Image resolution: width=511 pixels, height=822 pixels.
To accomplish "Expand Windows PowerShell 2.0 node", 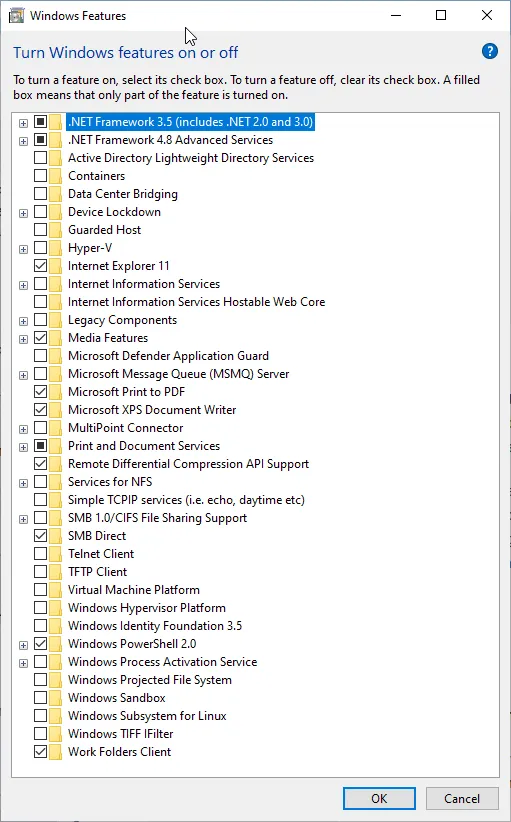I will click(23, 645).
